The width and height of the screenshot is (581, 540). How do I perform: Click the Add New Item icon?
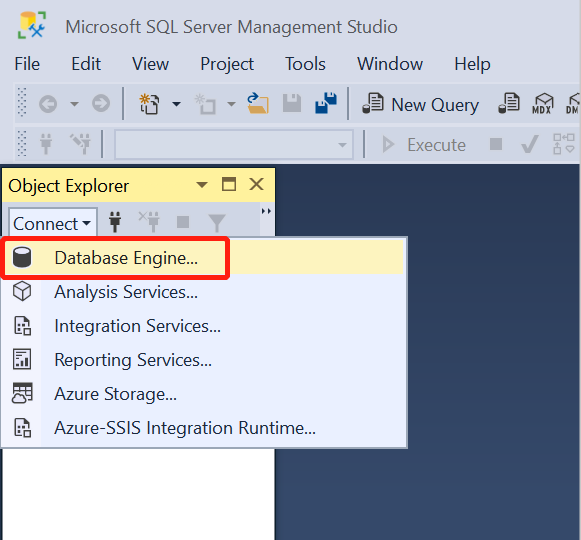(205, 104)
